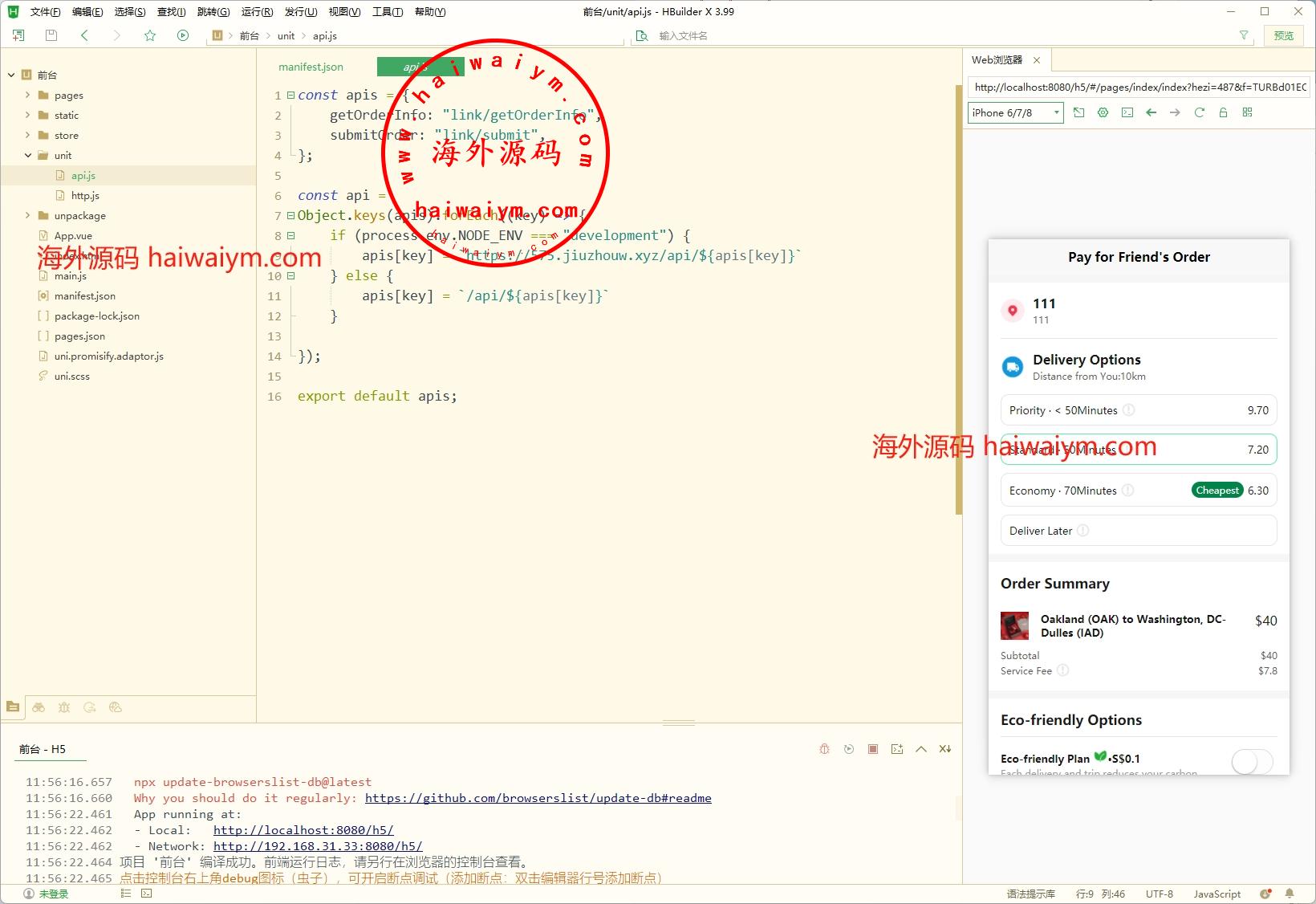Viewport: 1316px width, 904px height.
Task: Open the localhost:8080/h5 link in console
Action: (x=303, y=830)
